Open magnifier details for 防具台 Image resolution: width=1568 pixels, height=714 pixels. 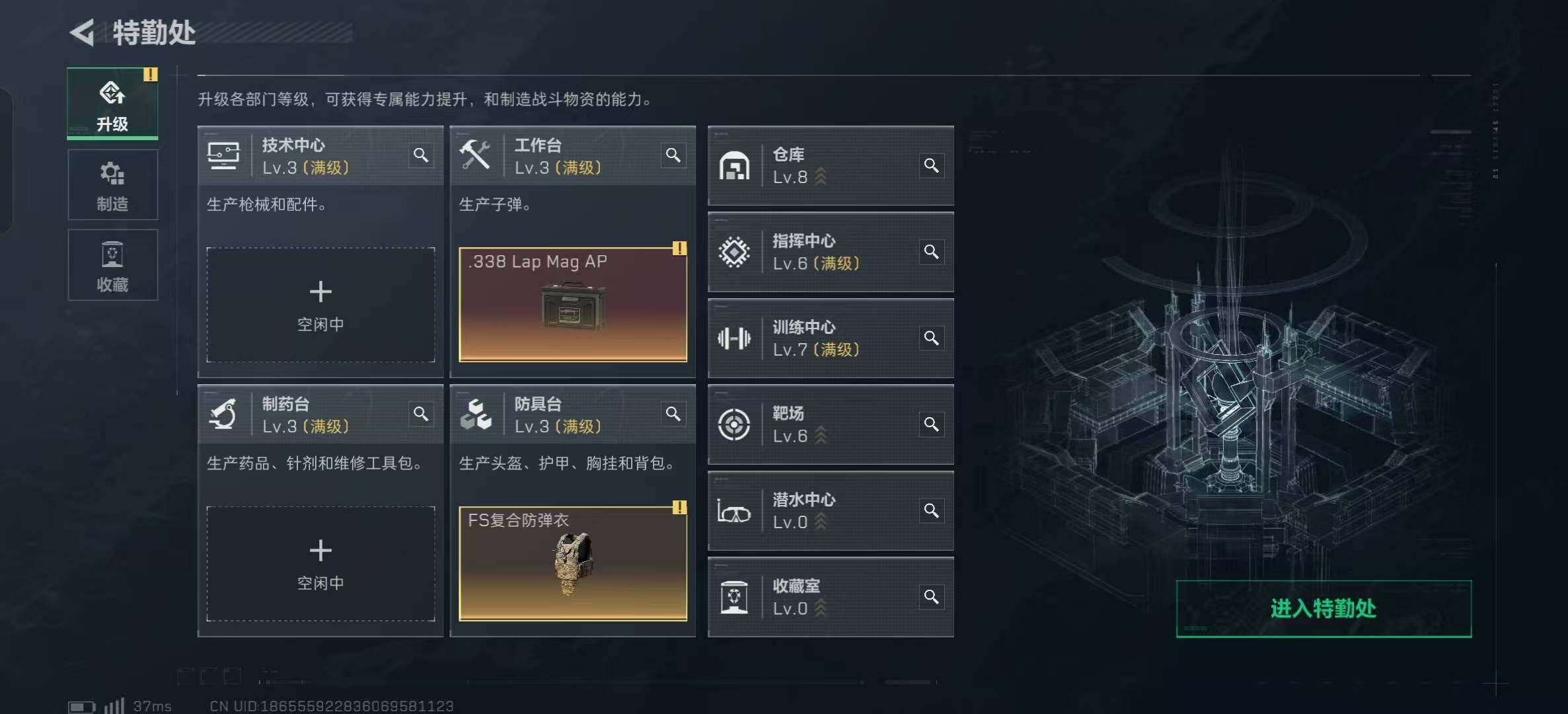click(673, 414)
